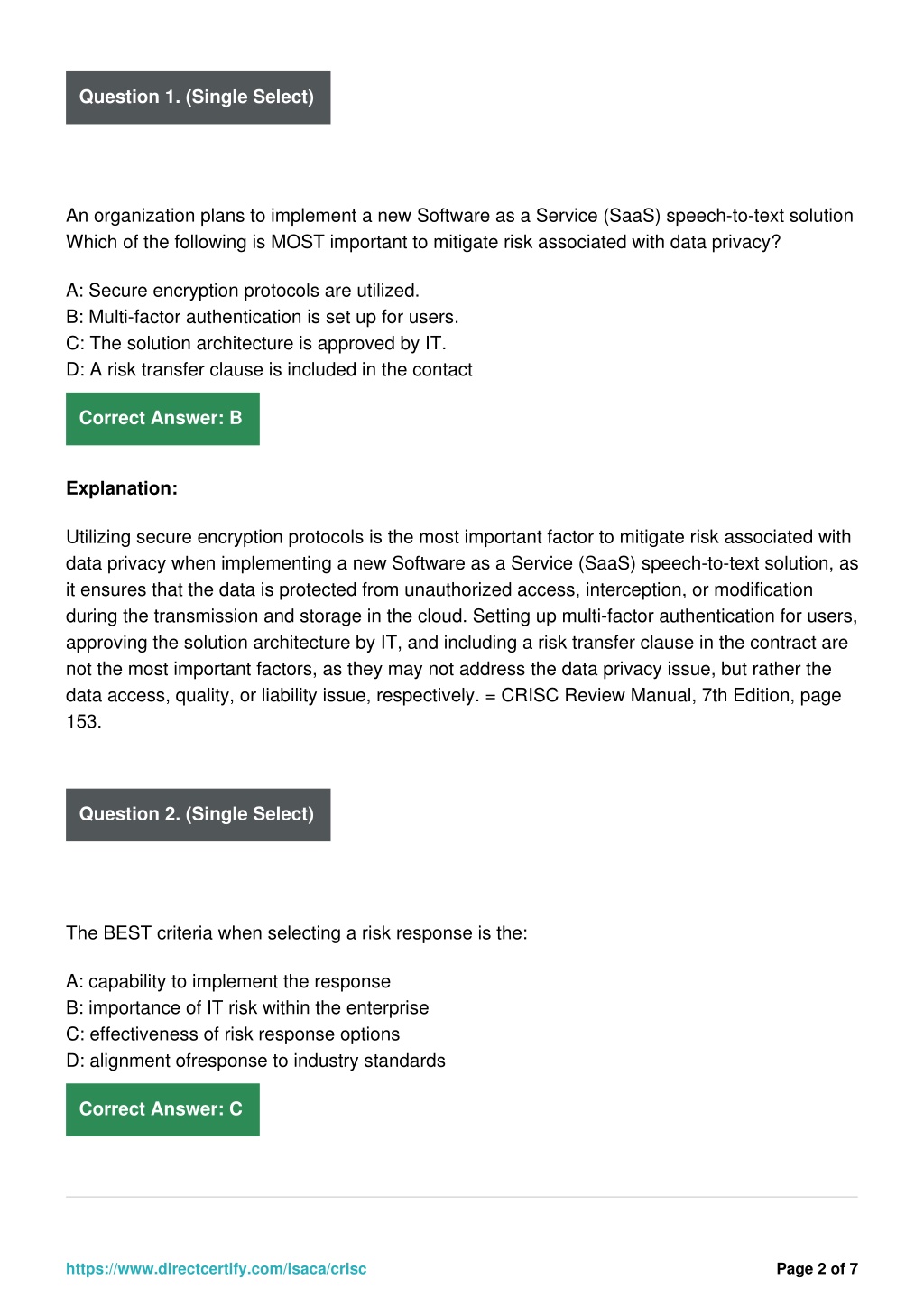Click the bold Explanation heading
The height and width of the screenshot is (1307, 924).
(122, 488)
